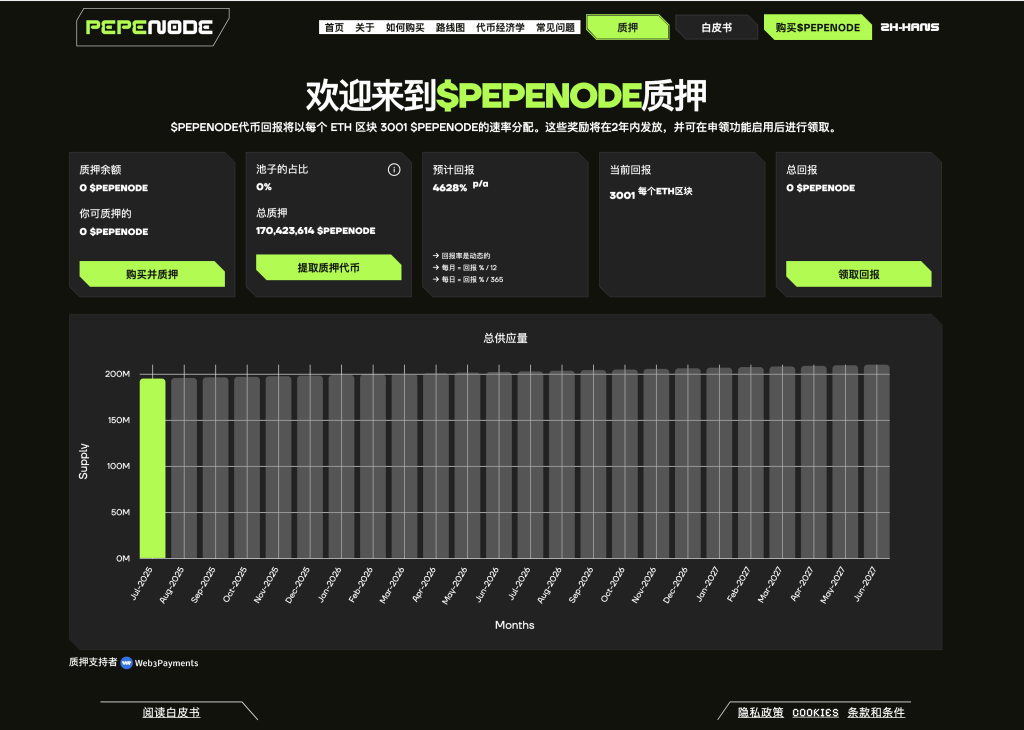1024x730 pixels.
Task: Select the 路线图 nav item
Action: coord(451,27)
